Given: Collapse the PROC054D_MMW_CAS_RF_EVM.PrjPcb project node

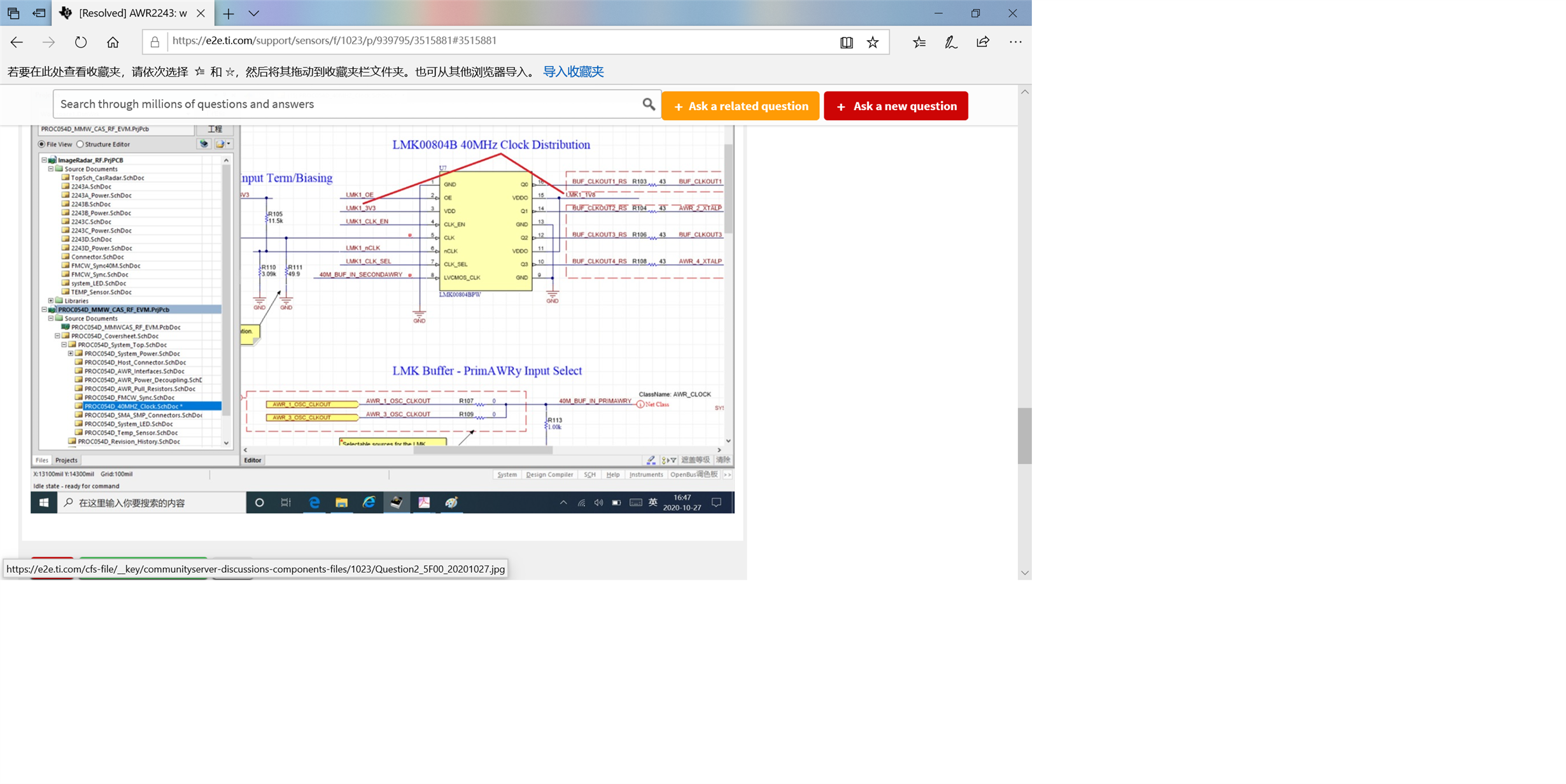Looking at the screenshot, I should point(45,309).
